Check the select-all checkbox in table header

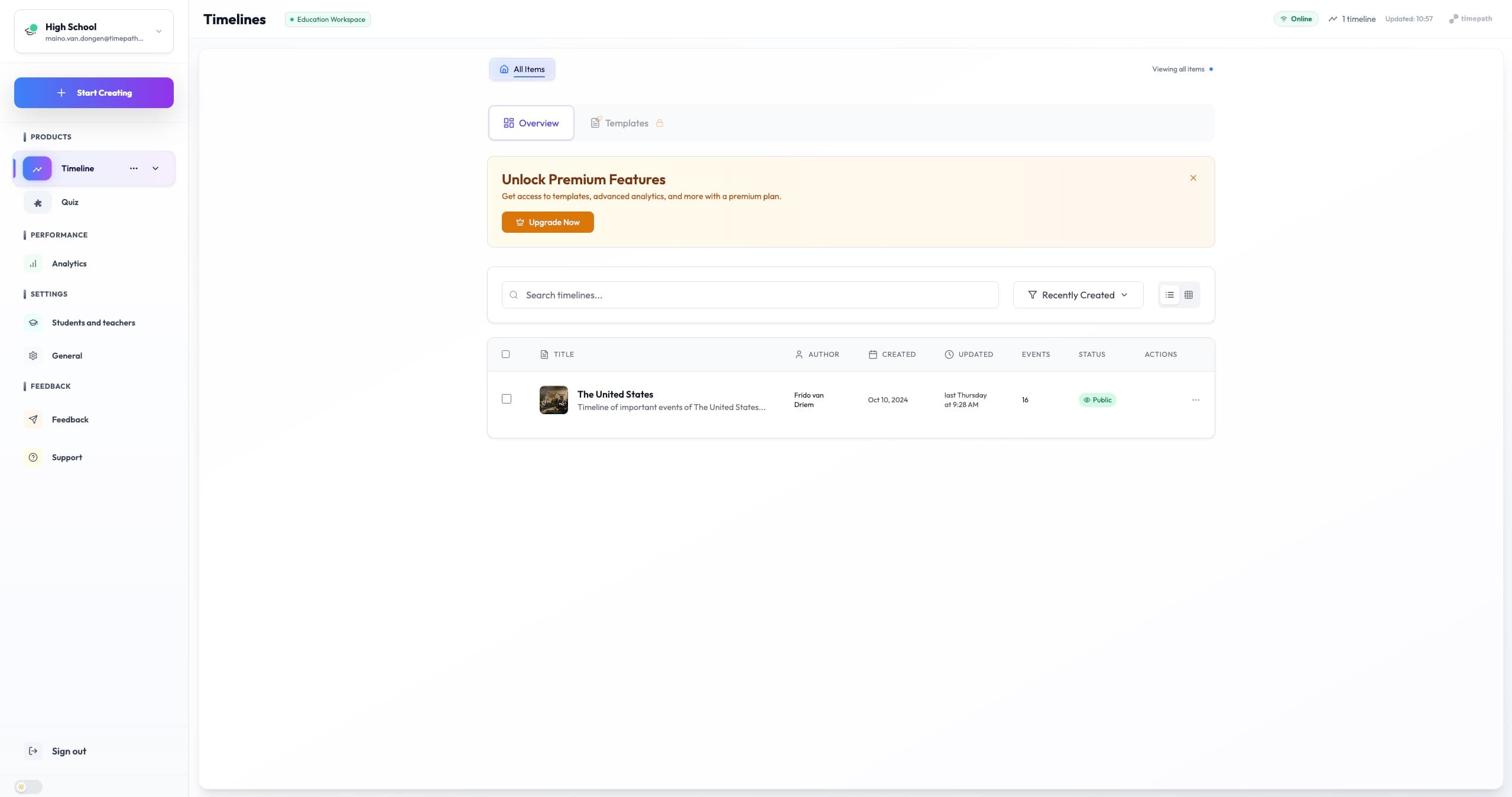[x=505, y=354]
